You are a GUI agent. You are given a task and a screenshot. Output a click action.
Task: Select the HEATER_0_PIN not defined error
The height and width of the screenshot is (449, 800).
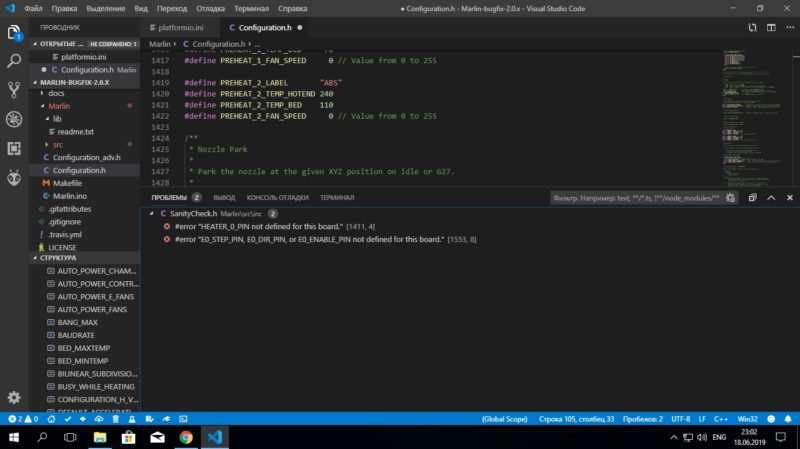point(259,227)
